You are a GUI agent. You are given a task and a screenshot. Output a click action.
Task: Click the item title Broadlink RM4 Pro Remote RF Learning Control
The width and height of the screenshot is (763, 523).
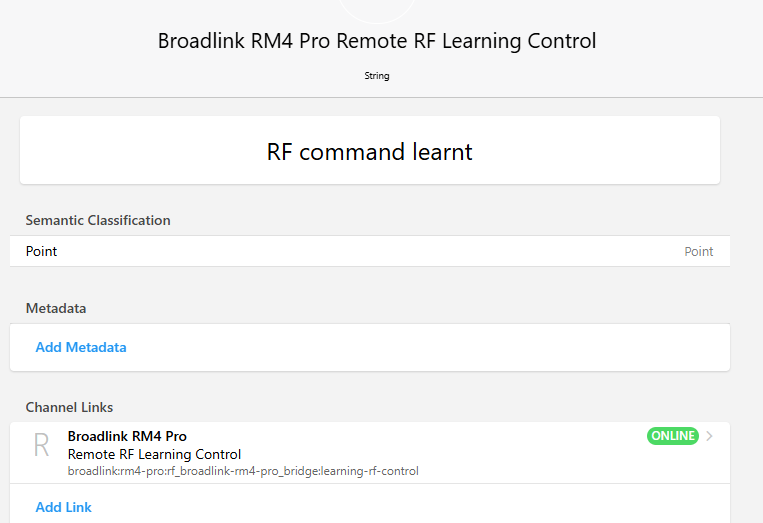click(x=377, y=42)
